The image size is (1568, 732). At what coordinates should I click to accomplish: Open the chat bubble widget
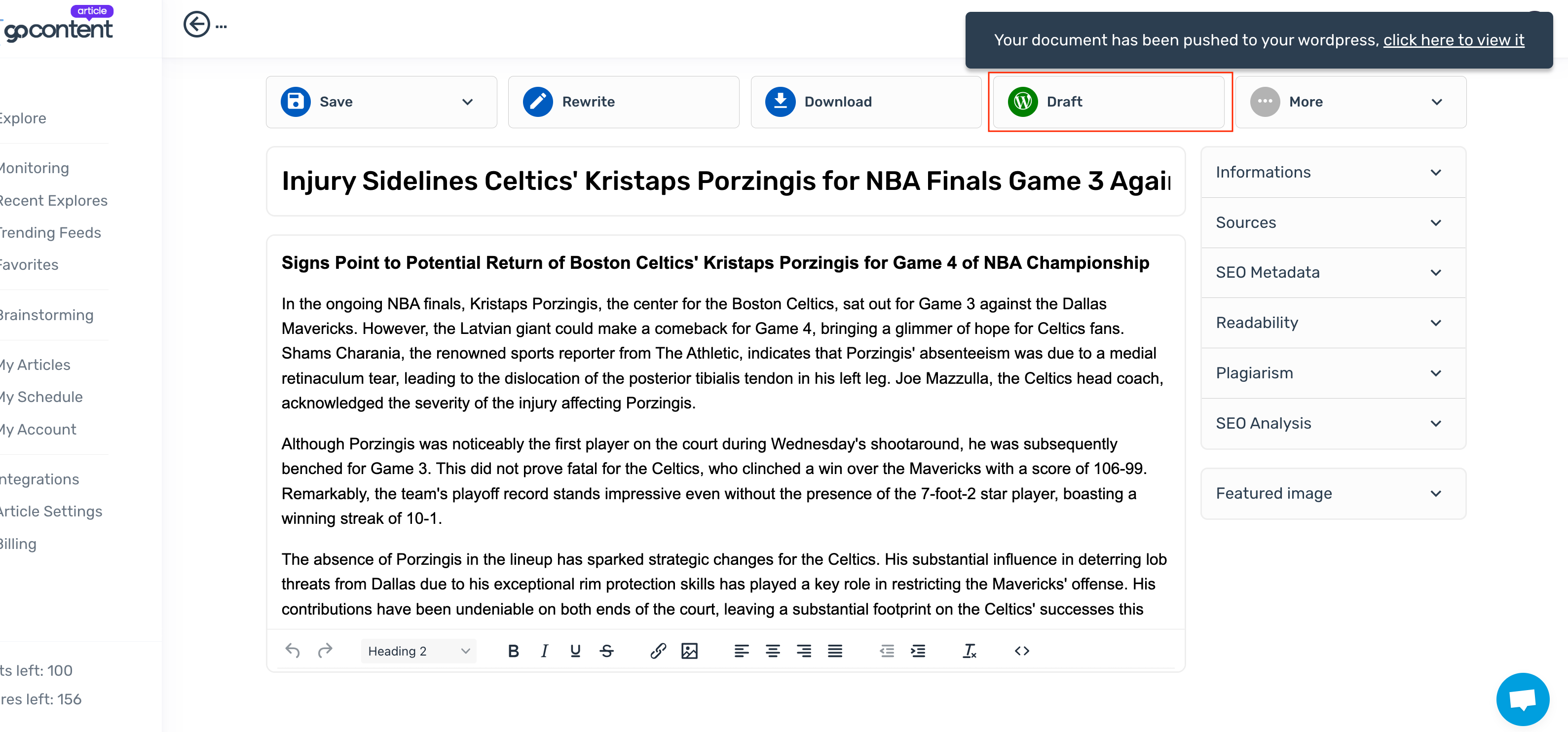point(1522,699)
